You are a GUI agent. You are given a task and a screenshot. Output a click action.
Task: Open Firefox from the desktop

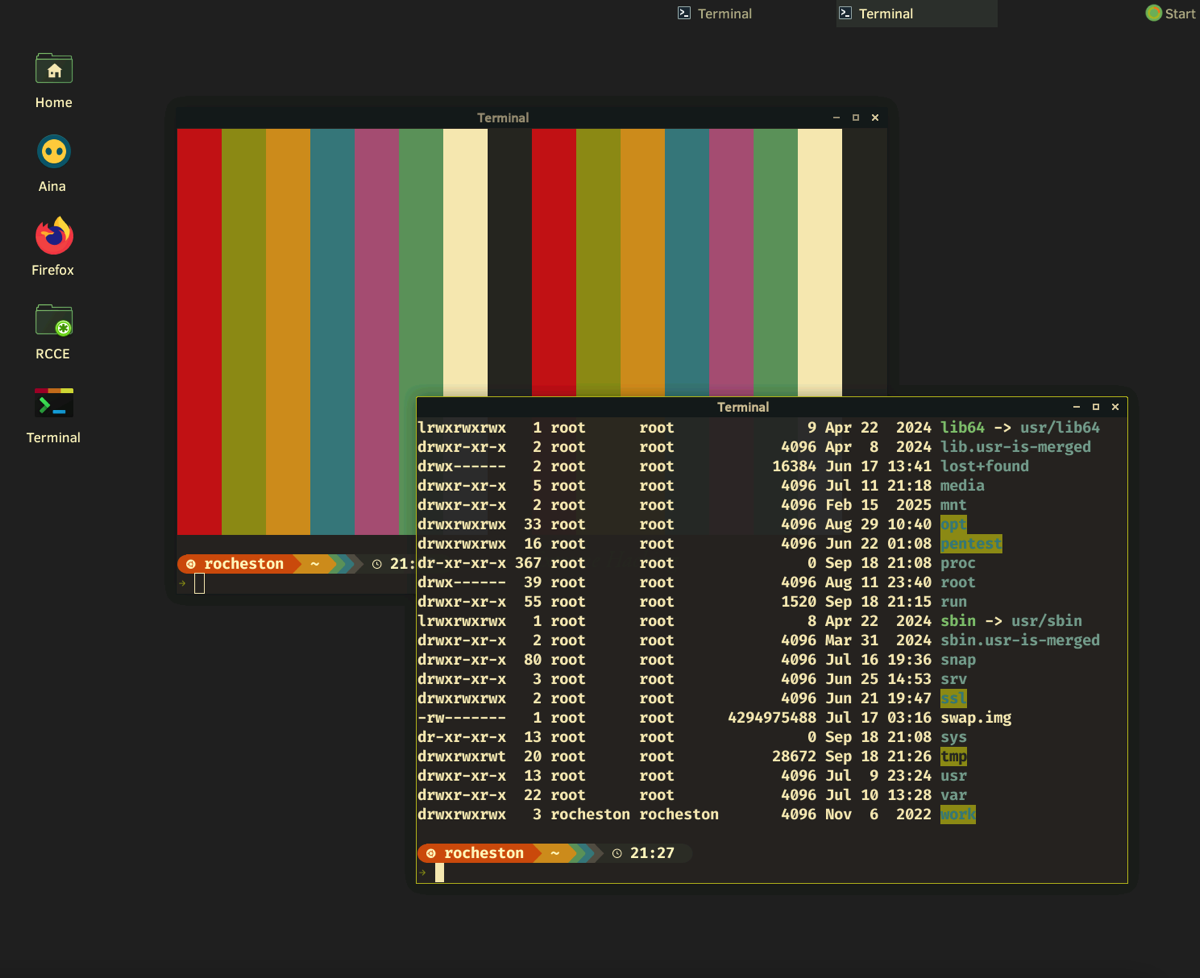click(x=54, y=237)
